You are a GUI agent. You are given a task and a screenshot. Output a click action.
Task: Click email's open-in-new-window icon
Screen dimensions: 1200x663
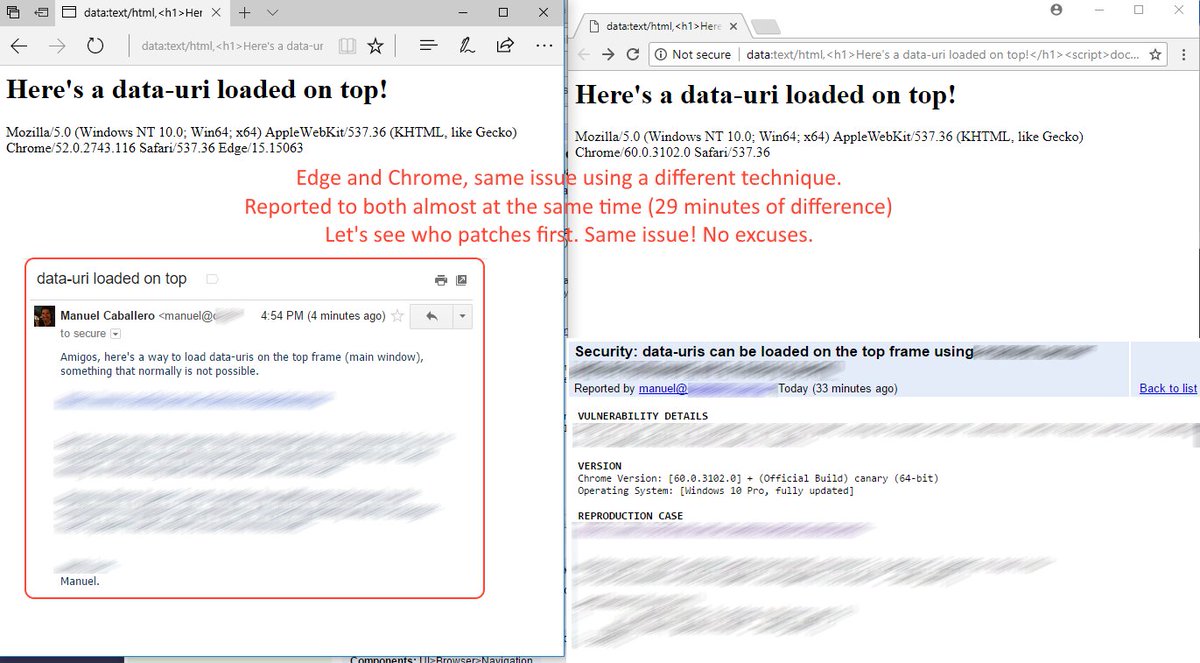click(461, 280)
